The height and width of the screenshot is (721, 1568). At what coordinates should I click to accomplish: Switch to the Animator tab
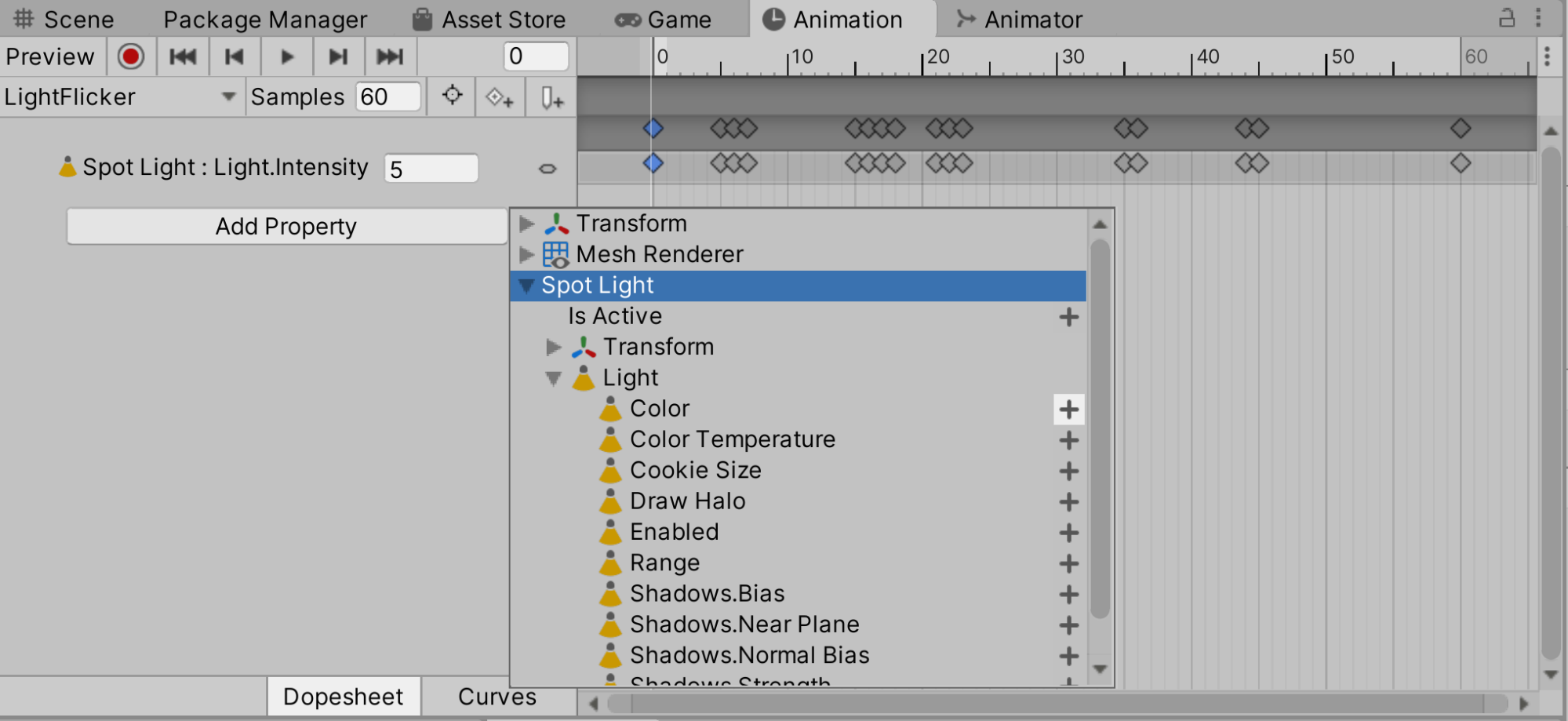[1019, 19]
